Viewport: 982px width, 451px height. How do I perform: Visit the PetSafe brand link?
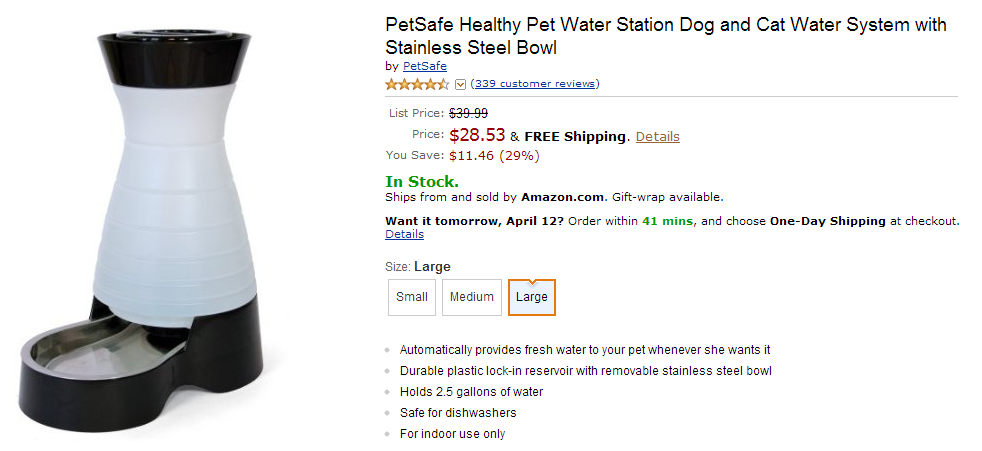(425, 66)
